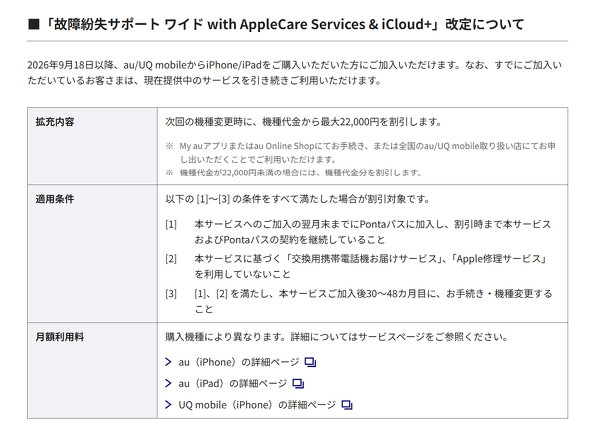
Task: Click footnote 機種代金が22,000円未満の場合には
Action: click(x=293, y=173)
